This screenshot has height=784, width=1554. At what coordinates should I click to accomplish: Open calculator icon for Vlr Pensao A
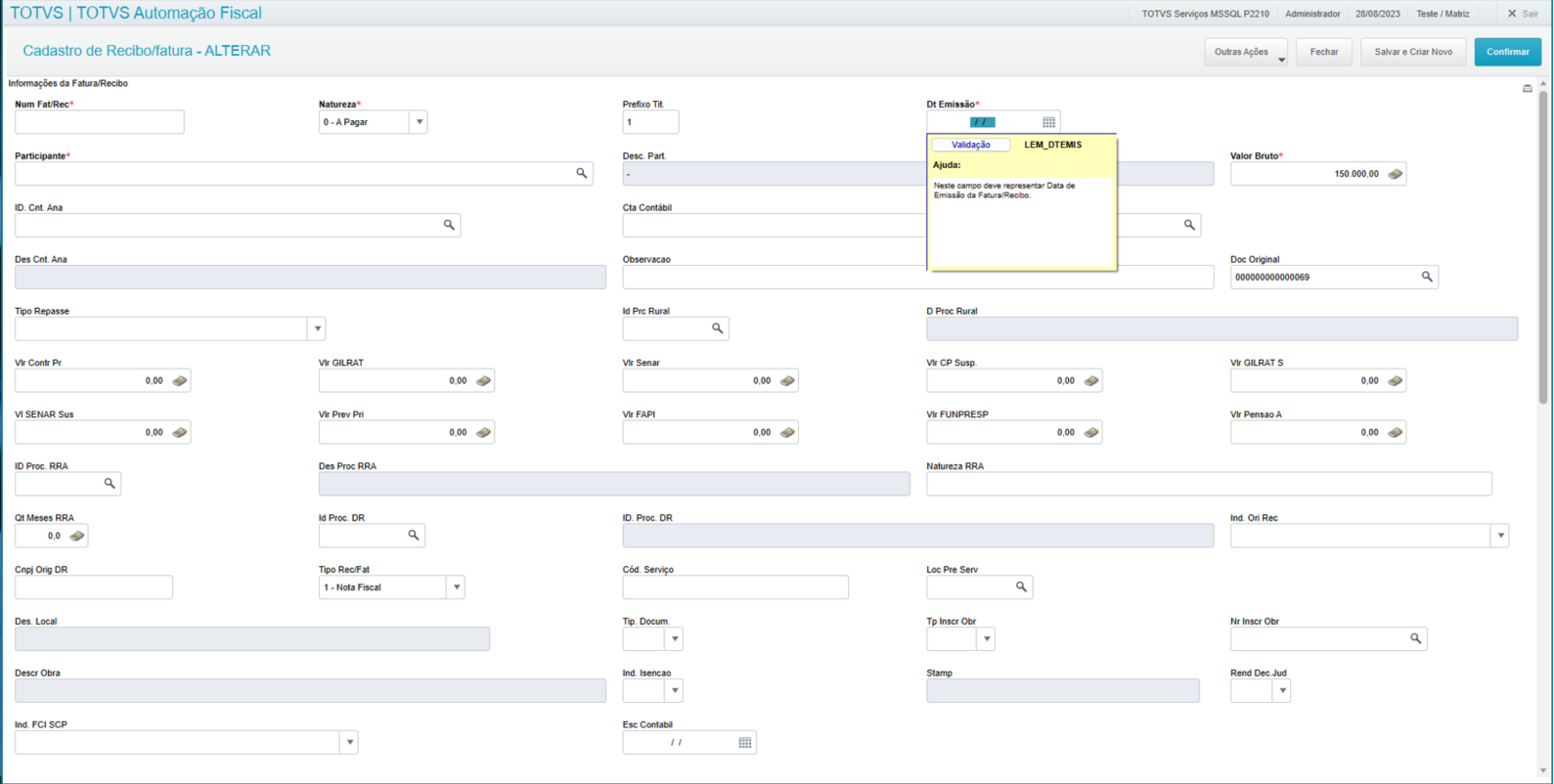[1396, 432]
